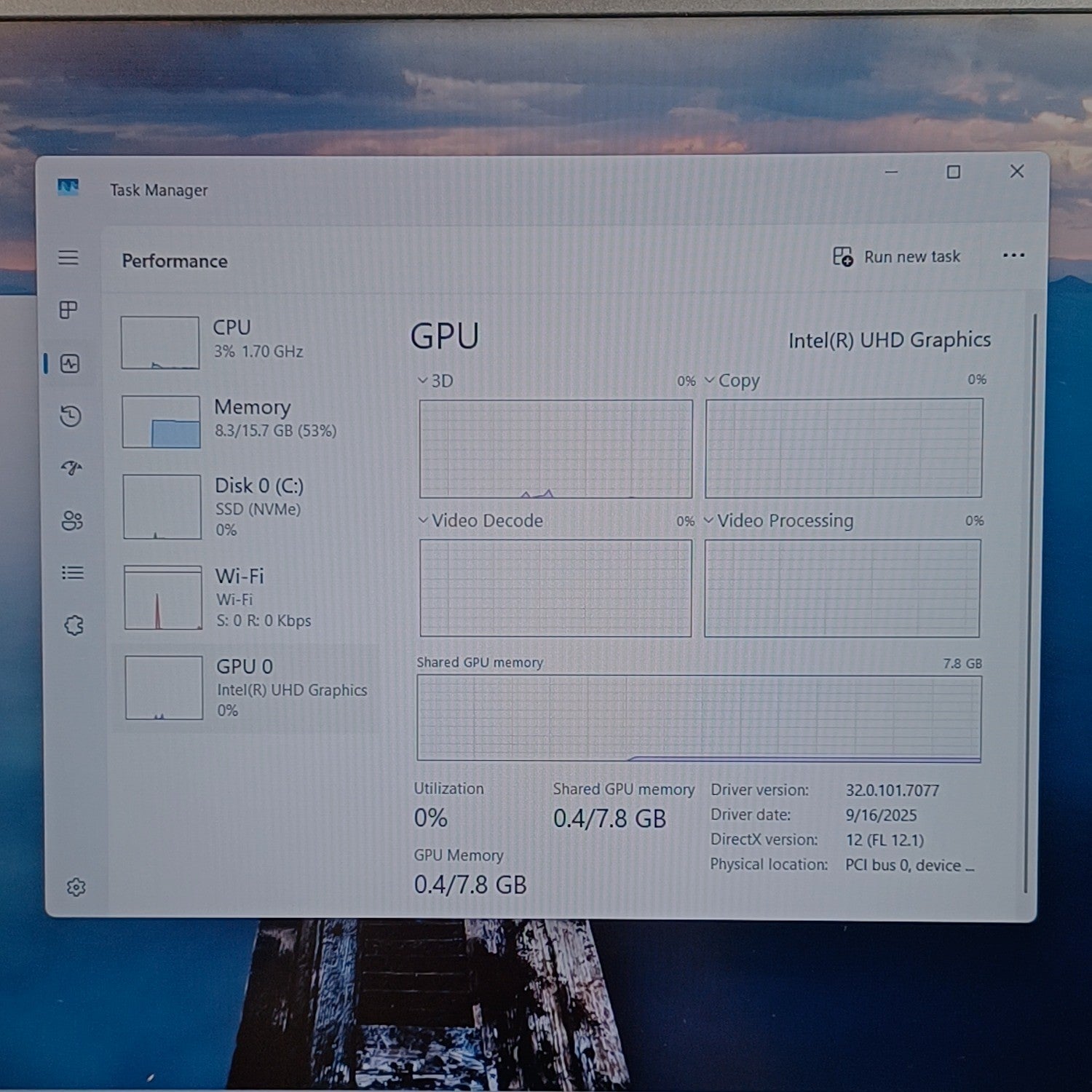
Task: Click the Task Manager app icon in title bar
Action: [x=68, y=188]
